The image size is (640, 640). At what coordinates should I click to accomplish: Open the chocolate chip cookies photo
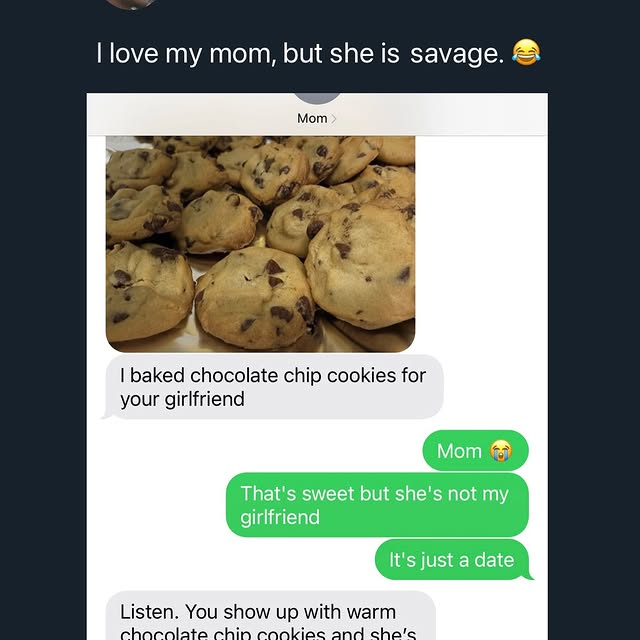pyautogui.click(x=260, y=243)
